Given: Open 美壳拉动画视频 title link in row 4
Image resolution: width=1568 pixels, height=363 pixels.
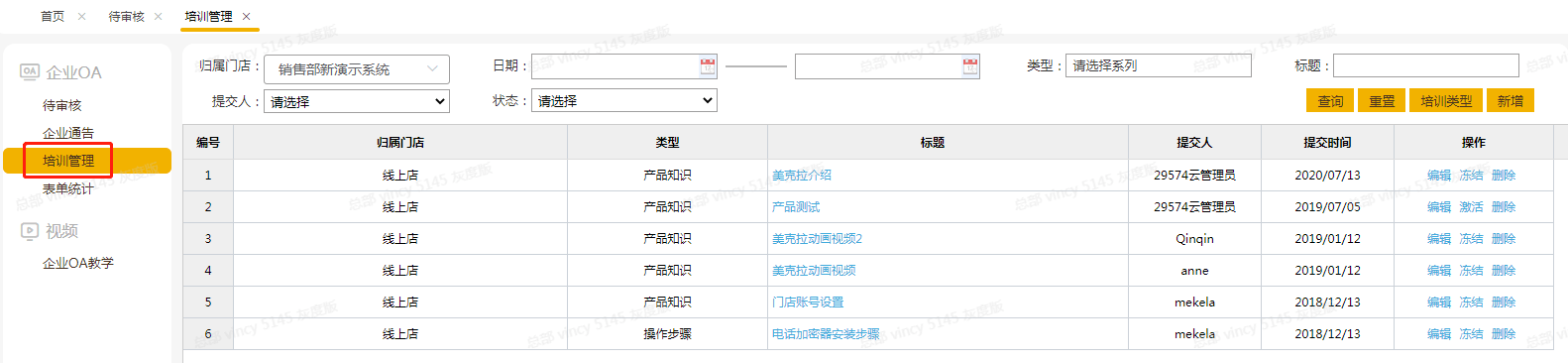Looking at the screenshot, I should [814, 270].
